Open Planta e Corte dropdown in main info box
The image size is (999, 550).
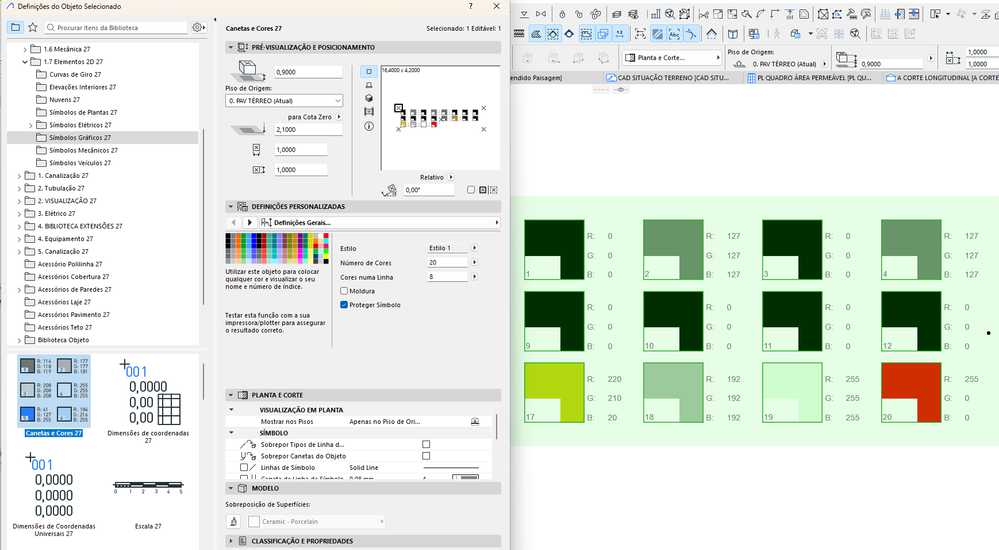[x=672, y=57]
